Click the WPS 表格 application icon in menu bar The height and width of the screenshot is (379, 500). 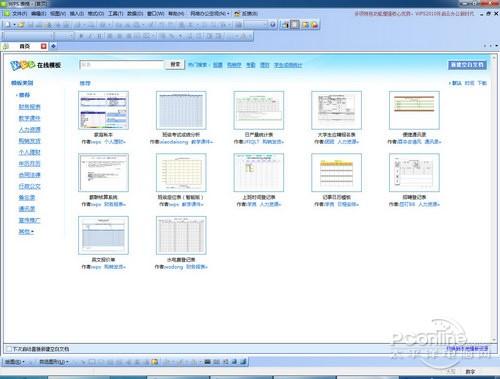pyautogui.click(x=6, y=14)
